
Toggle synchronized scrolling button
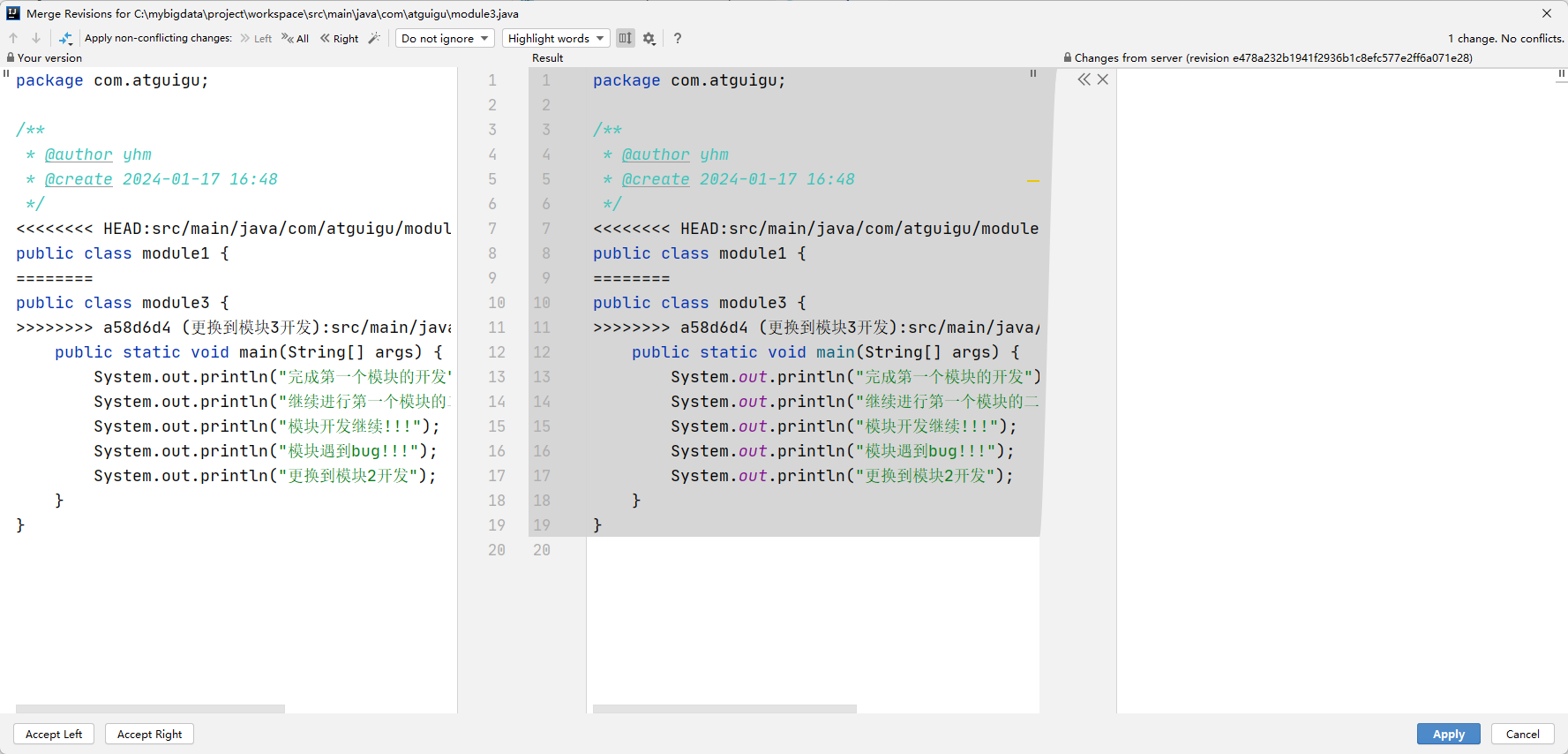(x=625, y=38)
